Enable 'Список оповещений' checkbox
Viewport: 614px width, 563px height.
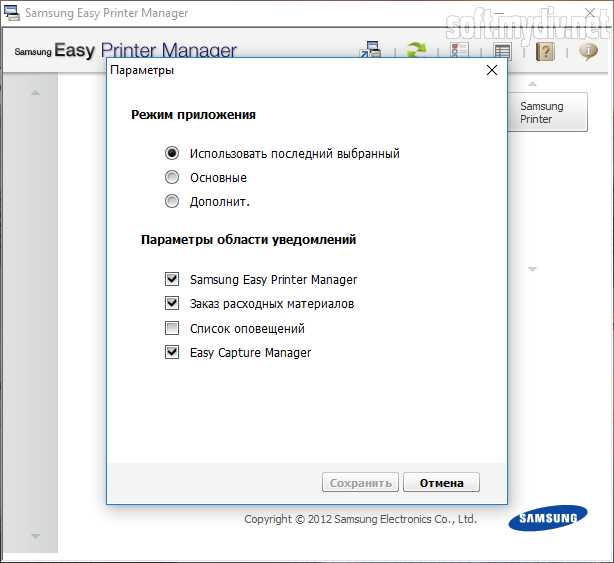172,328
